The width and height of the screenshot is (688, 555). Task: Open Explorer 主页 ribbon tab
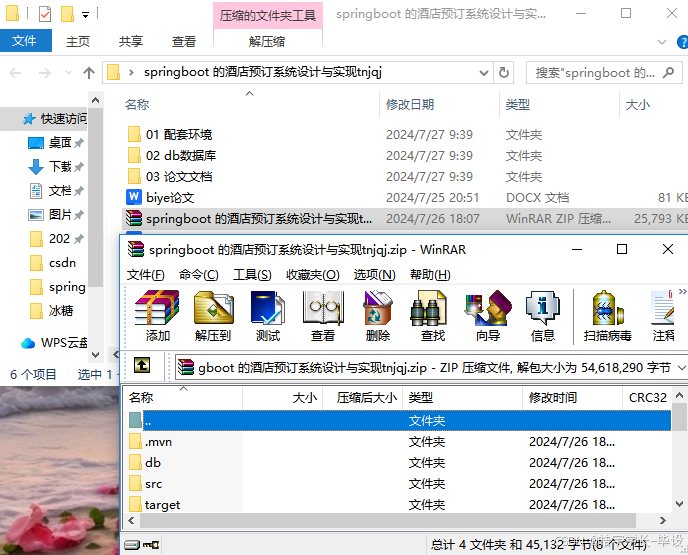78,42
